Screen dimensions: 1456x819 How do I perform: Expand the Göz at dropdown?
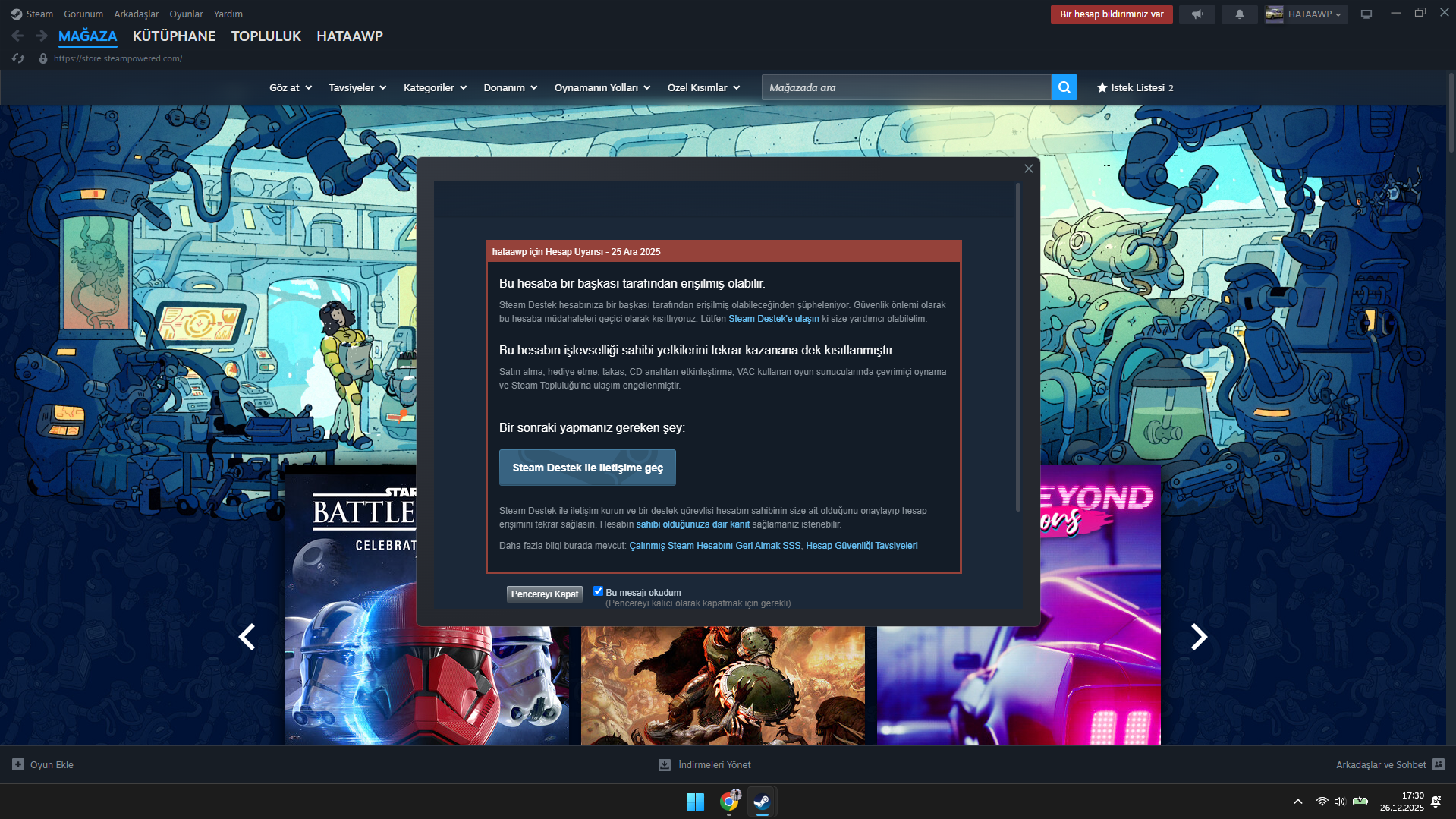pos(291,87)
